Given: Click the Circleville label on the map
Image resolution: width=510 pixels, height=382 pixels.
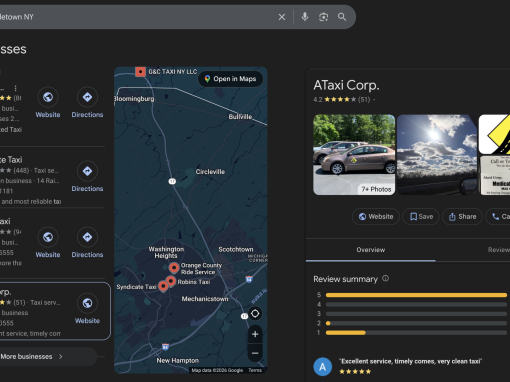Looking at the screenshot, I should click(x=210, y=172).
